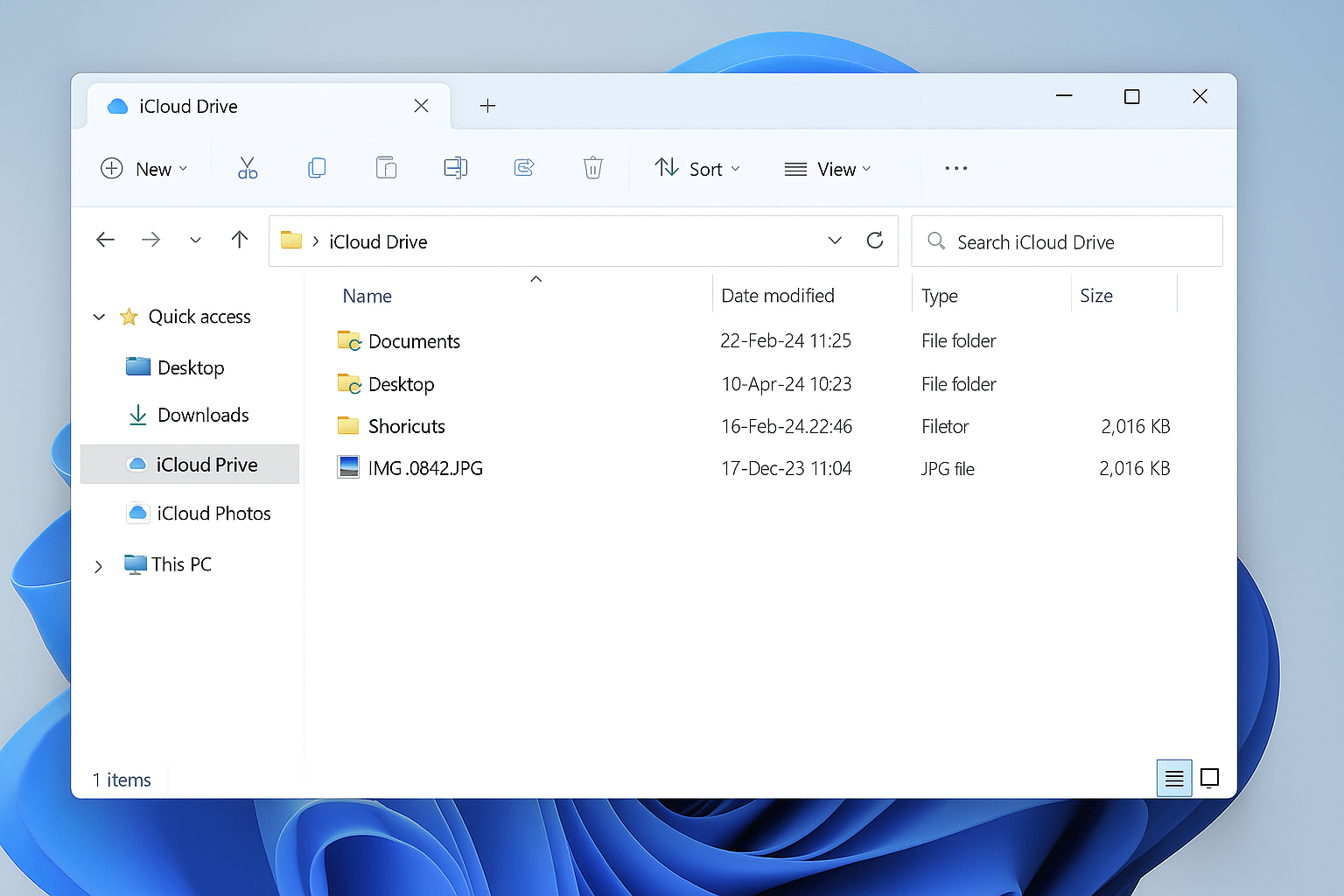This screenshot has width=1344, height=896.
Task: Click inside the Search iCloud Drive field
Action: (1067, 241)
